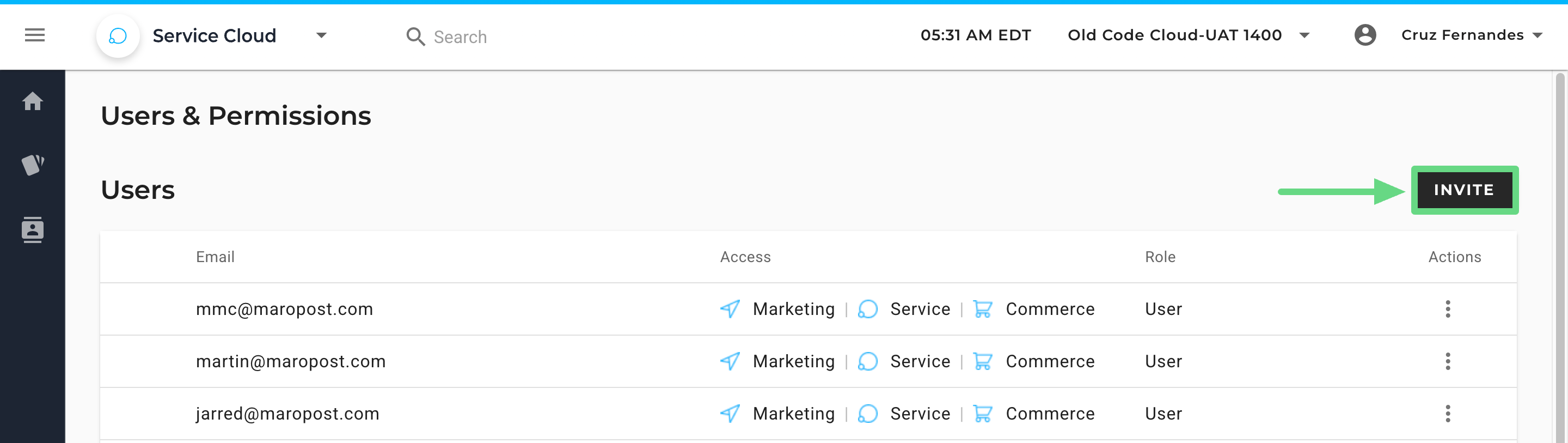The image size is (1568, 443).
Task: Open actions menu for jarred@maropost.com
Action: [x=1448, y=414]
